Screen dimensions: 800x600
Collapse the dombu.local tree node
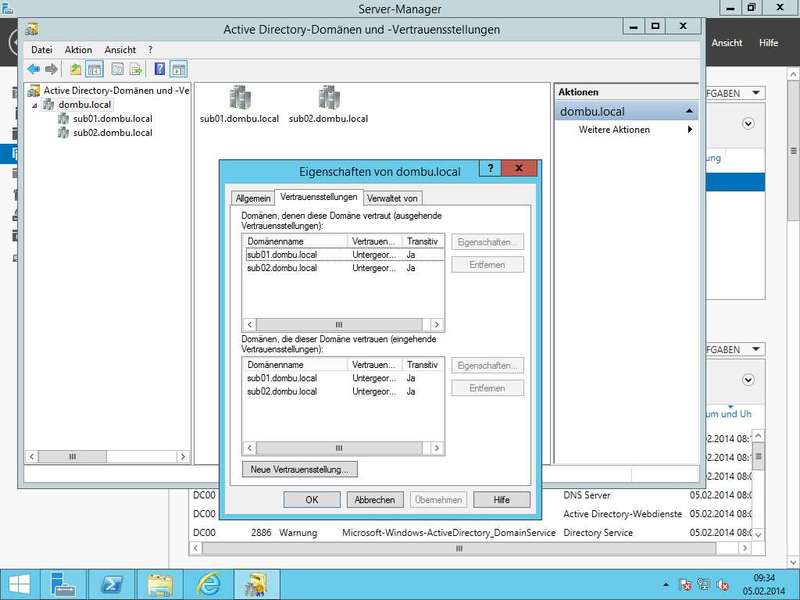(34, 105)
